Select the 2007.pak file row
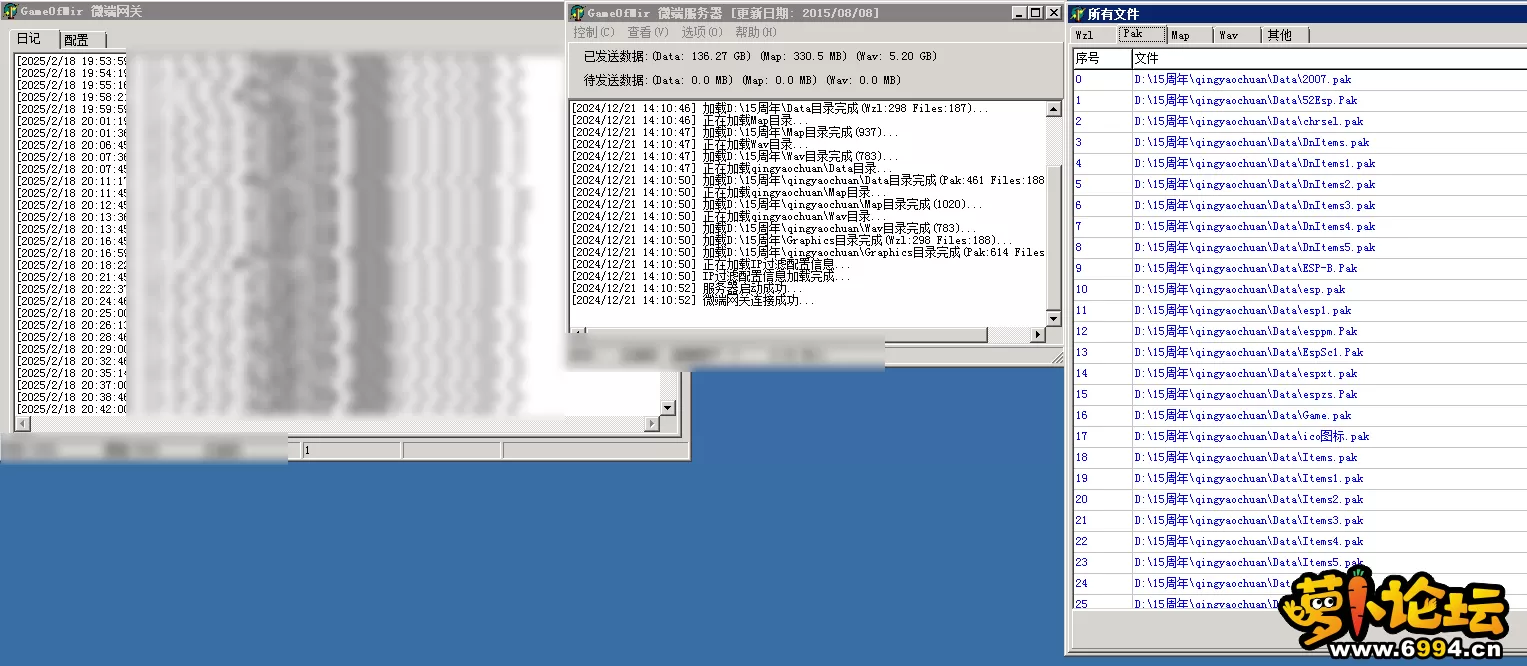 click(1298, 79)
